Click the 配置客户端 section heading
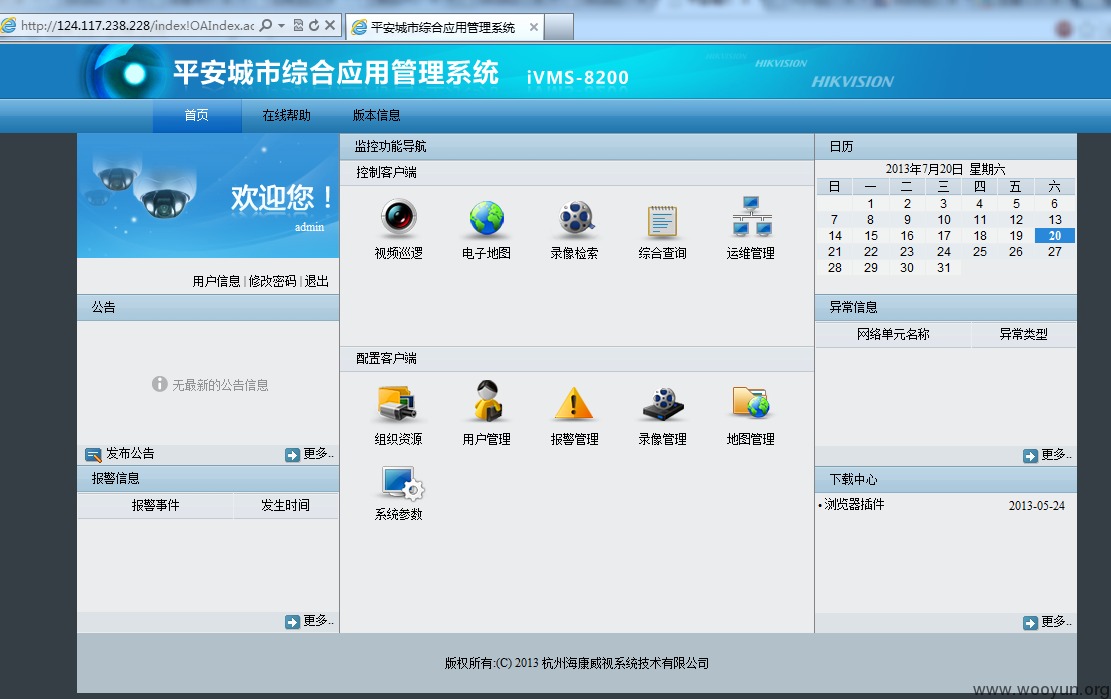The height and width of the screenshot is (699, 1111). pyautogui.click(x=386, y=359)
